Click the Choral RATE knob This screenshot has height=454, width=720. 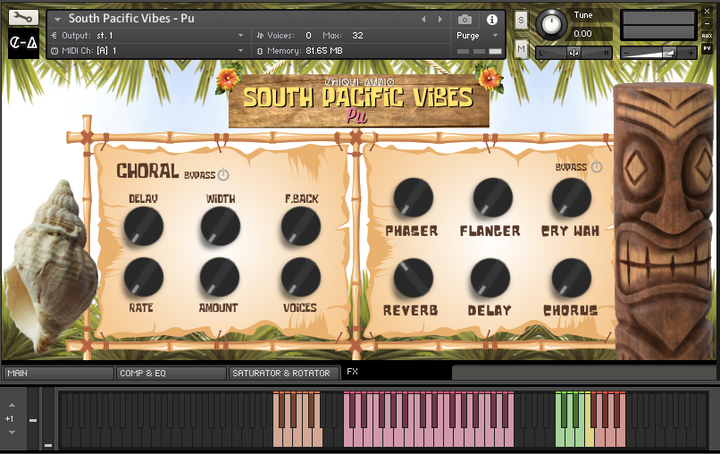143,277
